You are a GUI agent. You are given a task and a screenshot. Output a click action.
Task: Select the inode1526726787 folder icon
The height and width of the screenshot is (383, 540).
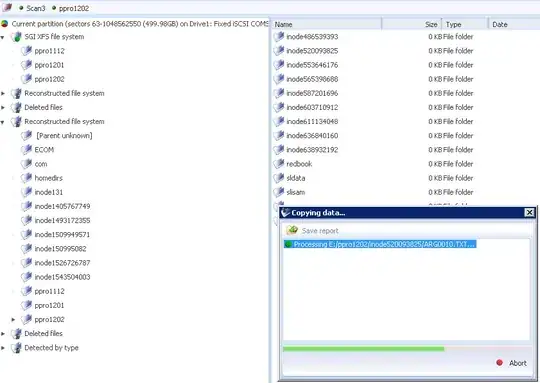tap(26, 263)
